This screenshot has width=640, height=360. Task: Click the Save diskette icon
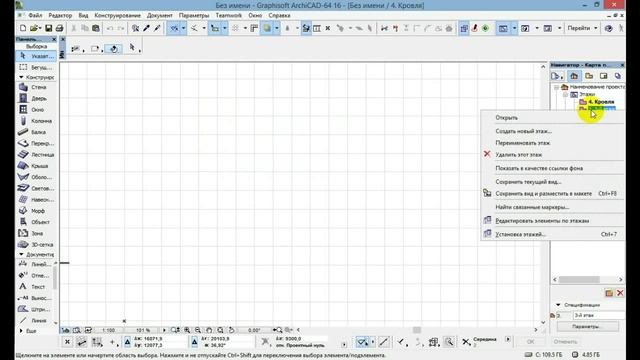click(x=49, y=28)
